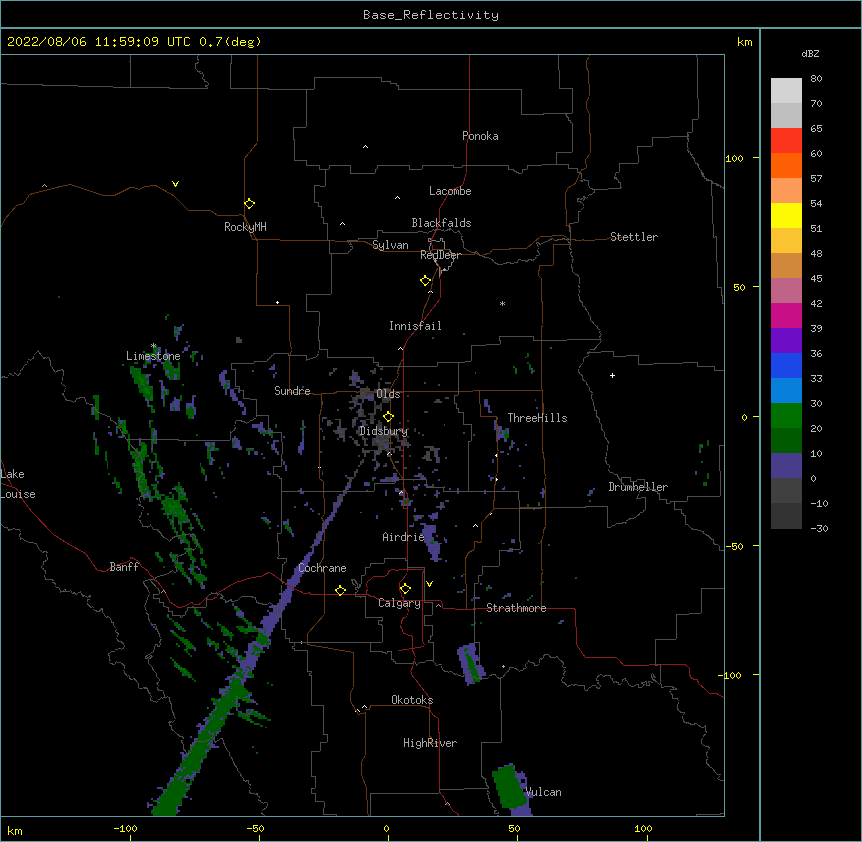Screen dimensions: 862x842
Task: Click the Cochrane label
Action: click(x=322, y=568)
